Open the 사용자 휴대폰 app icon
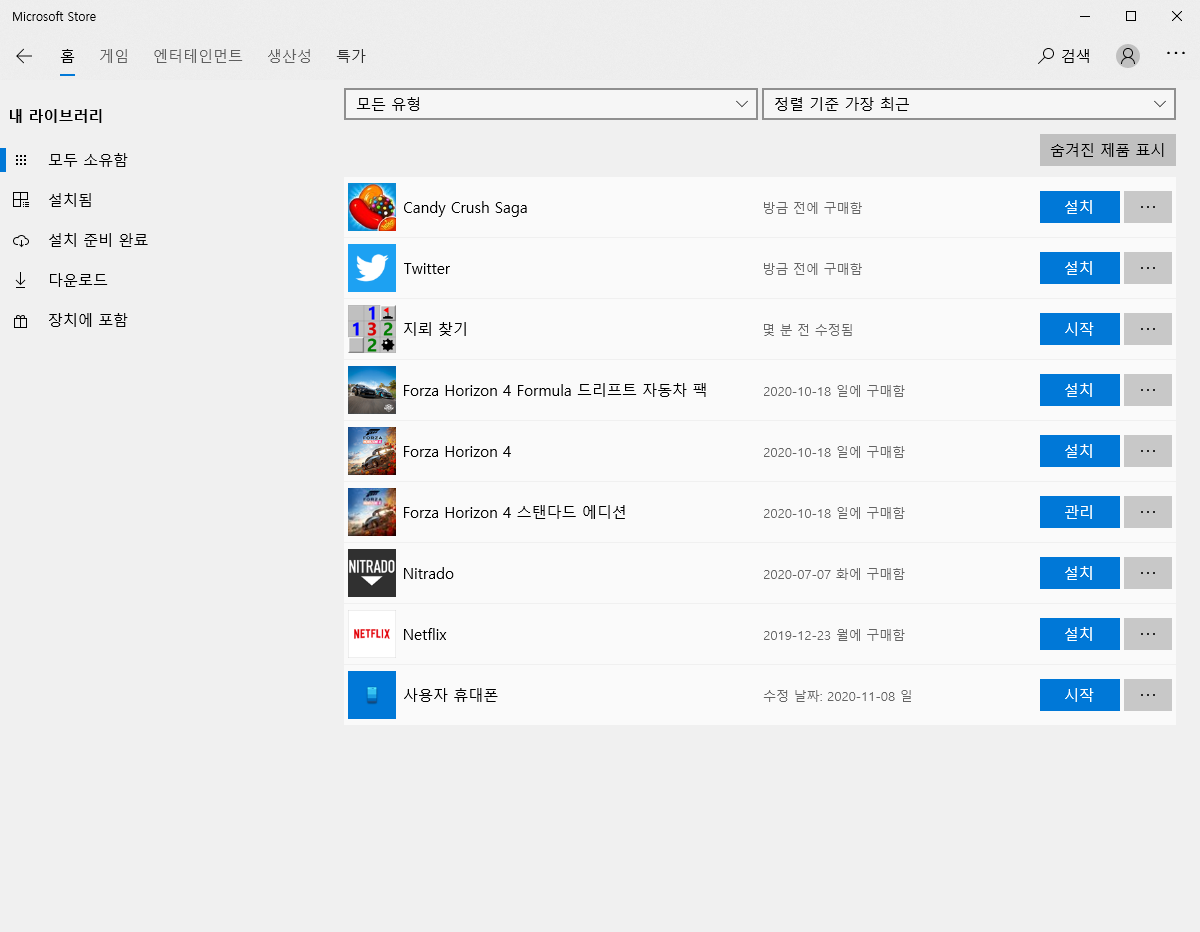Viewport: 1200px width, 932px height. point(372,695)
